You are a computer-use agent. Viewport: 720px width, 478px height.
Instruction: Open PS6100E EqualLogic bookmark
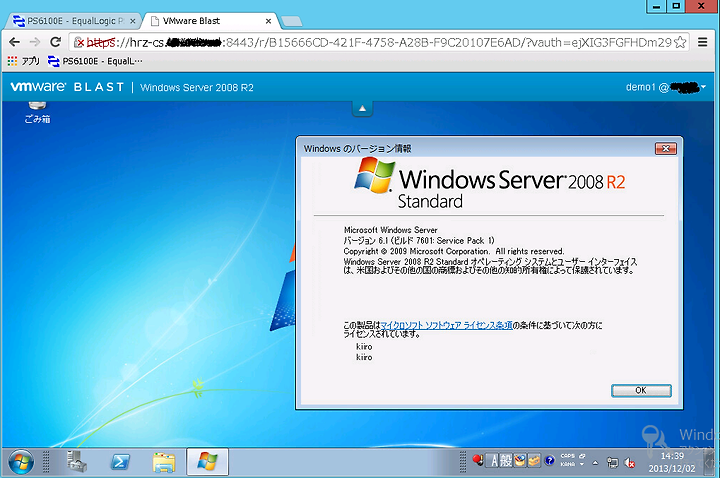[x=95, y=61]
